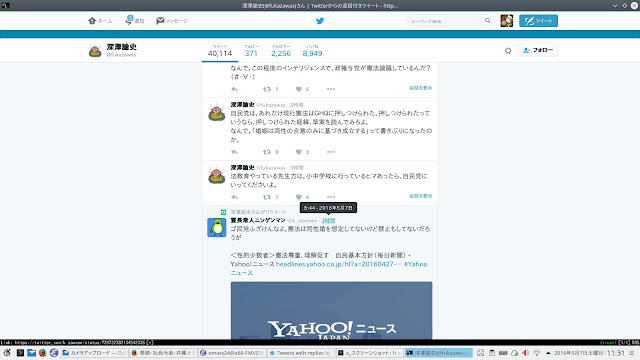Launch the globe browser icon in taskbar
Viewport: 640px width, 360px height.
pos(53,353)
